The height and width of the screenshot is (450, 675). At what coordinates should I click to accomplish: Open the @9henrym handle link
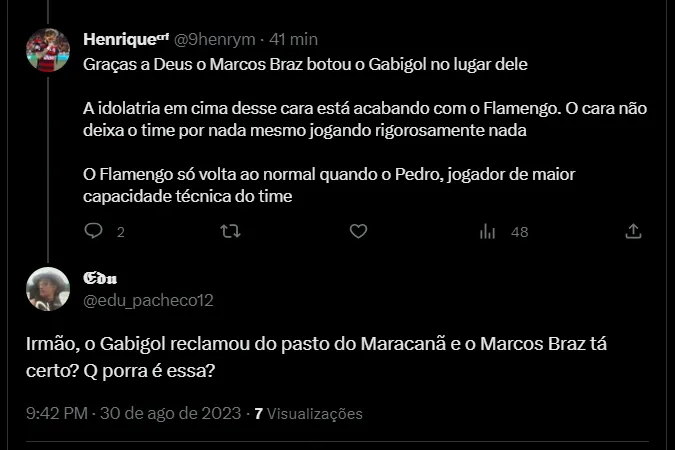(216, 39)
